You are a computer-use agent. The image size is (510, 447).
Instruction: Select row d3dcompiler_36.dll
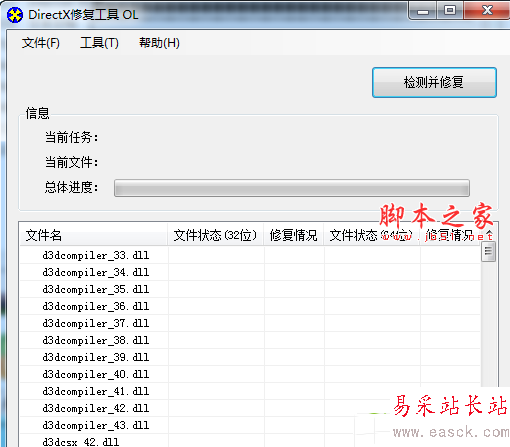[250, 306]
